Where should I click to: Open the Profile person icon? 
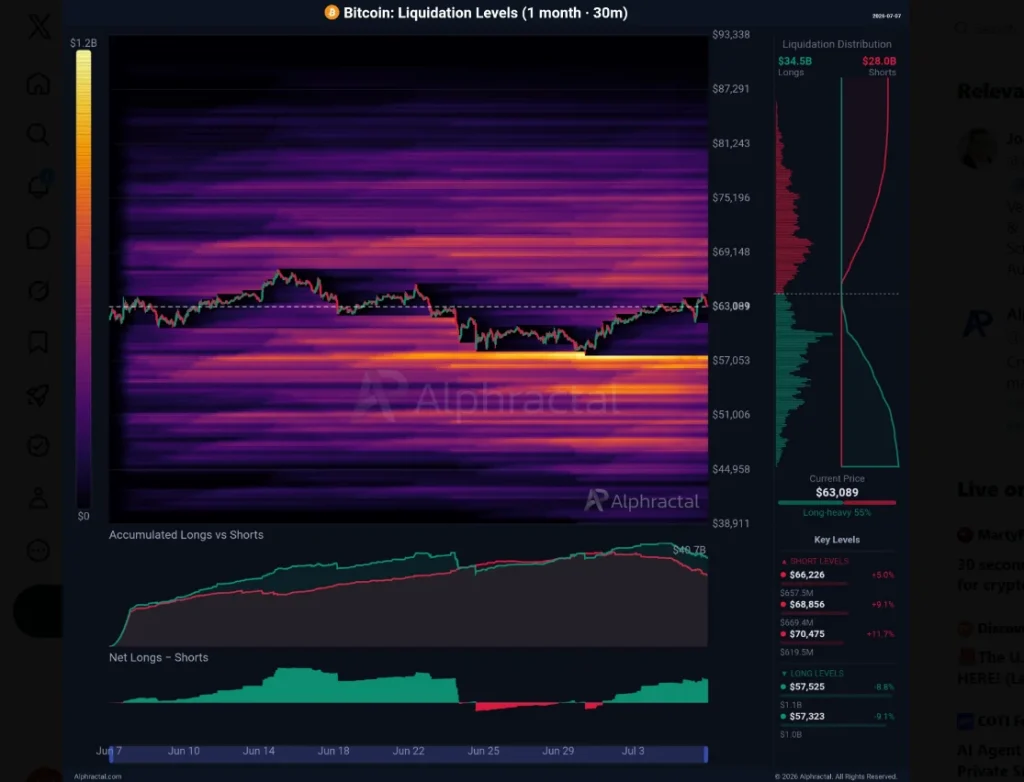(39, 498)
